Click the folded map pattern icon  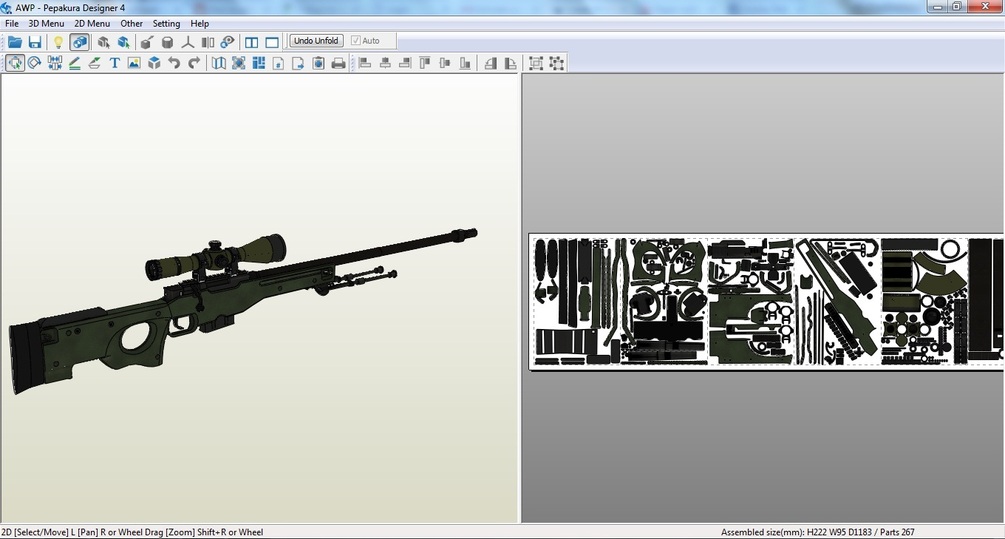[219, 63]
